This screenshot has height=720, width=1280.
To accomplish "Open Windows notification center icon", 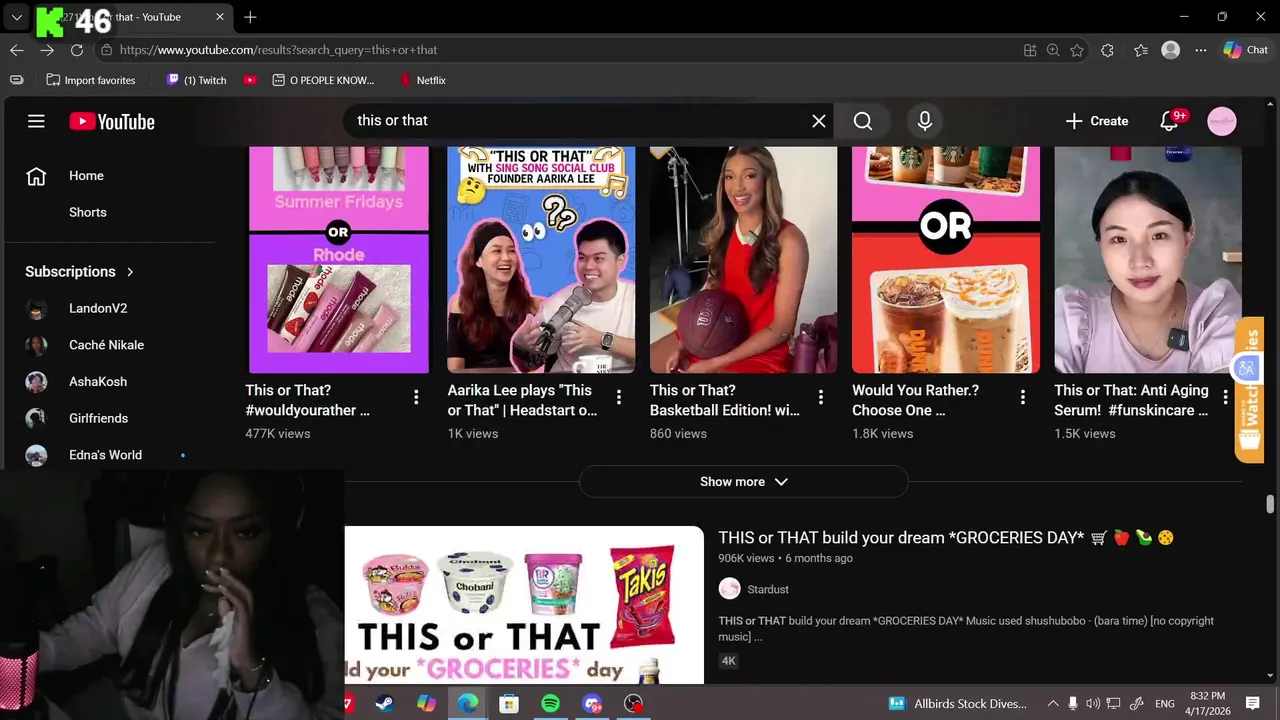I will click(1252, 704).
